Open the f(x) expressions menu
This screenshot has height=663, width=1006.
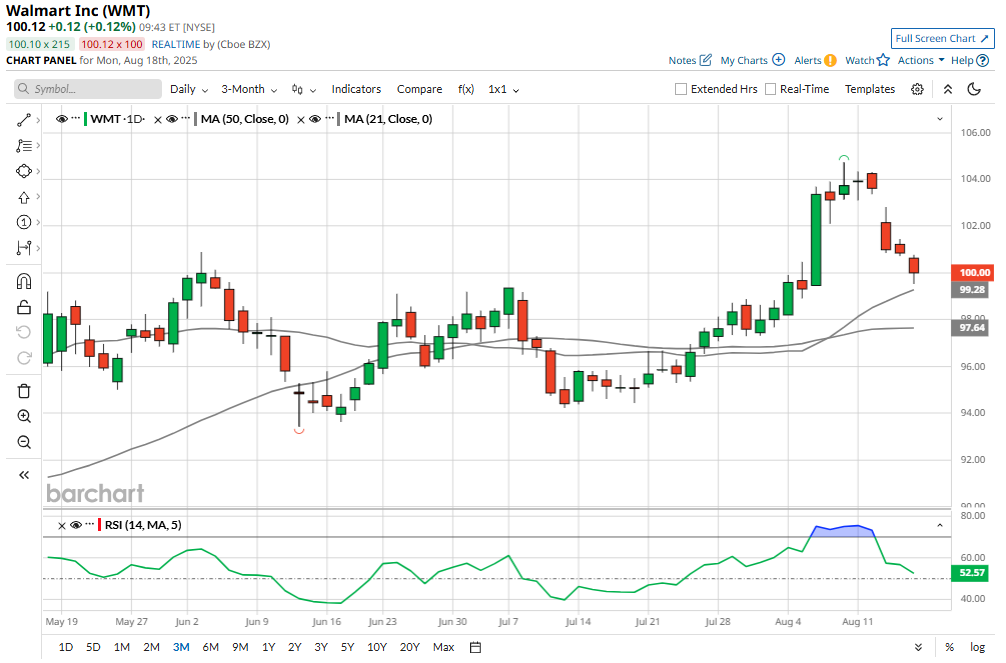pyautogui.click(x=466, y=89)
